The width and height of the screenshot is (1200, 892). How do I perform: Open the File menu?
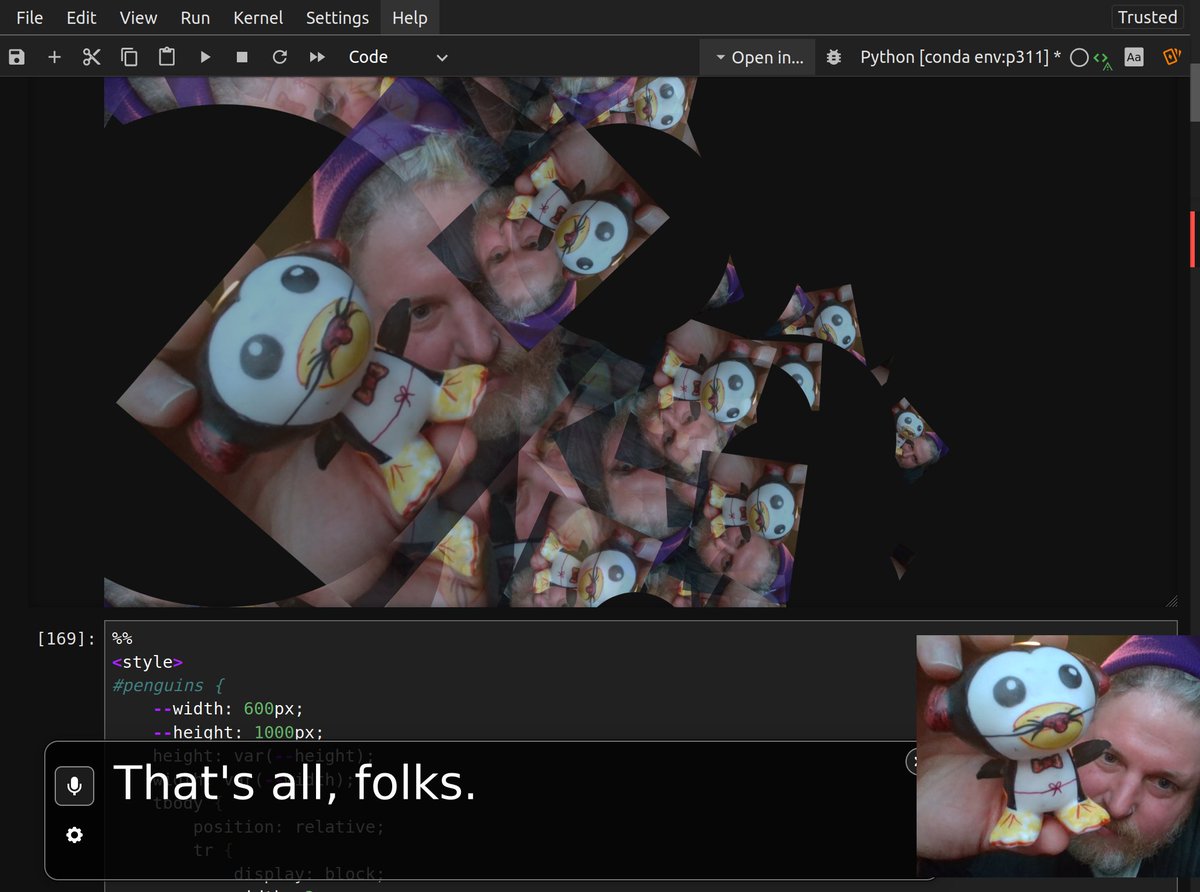29,18
